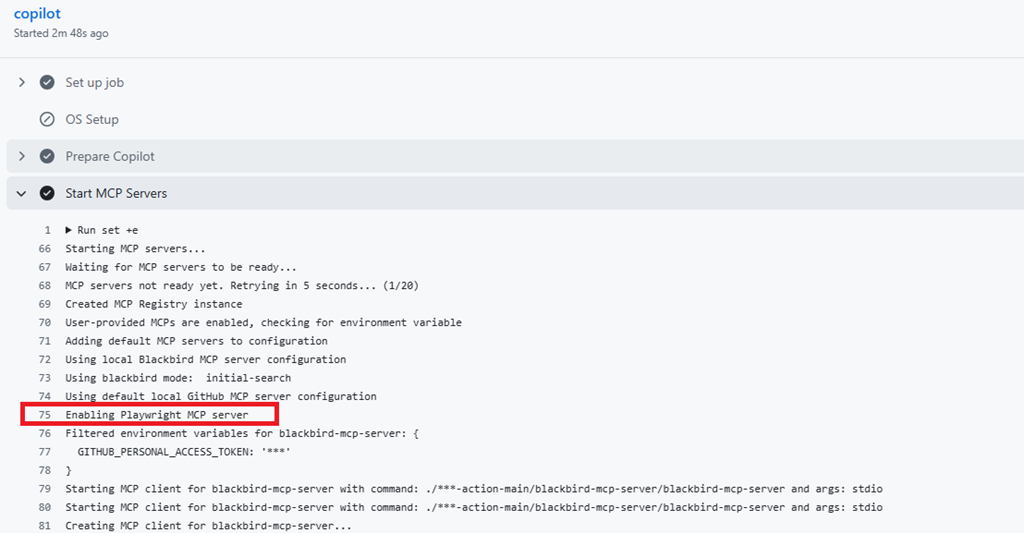Viewport: 1024px width, 533px height.
Task: Click the Start MCP Servers checkmark icon
Action: [47, 193]
